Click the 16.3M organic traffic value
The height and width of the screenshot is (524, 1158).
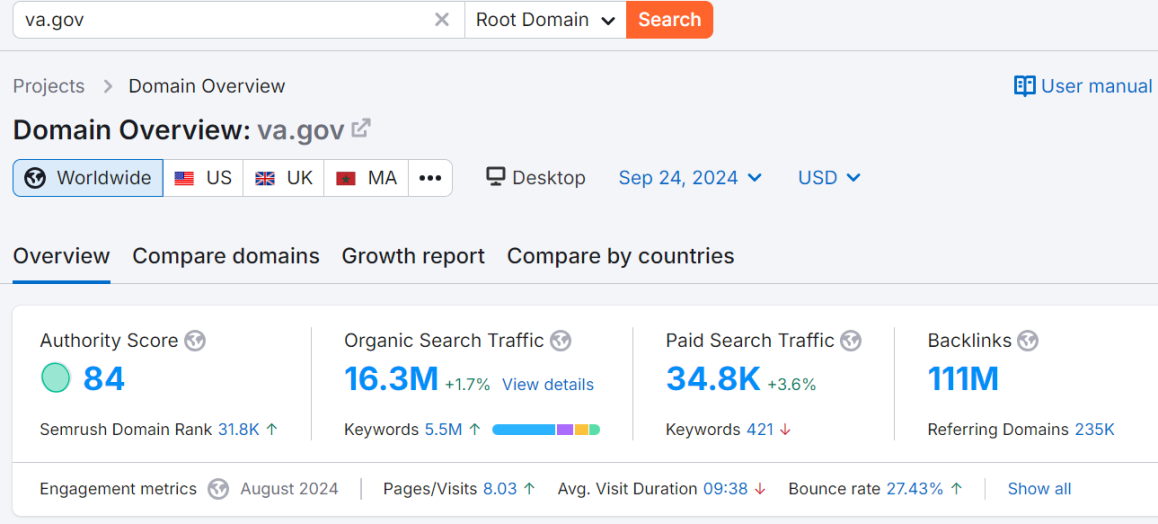391,379
